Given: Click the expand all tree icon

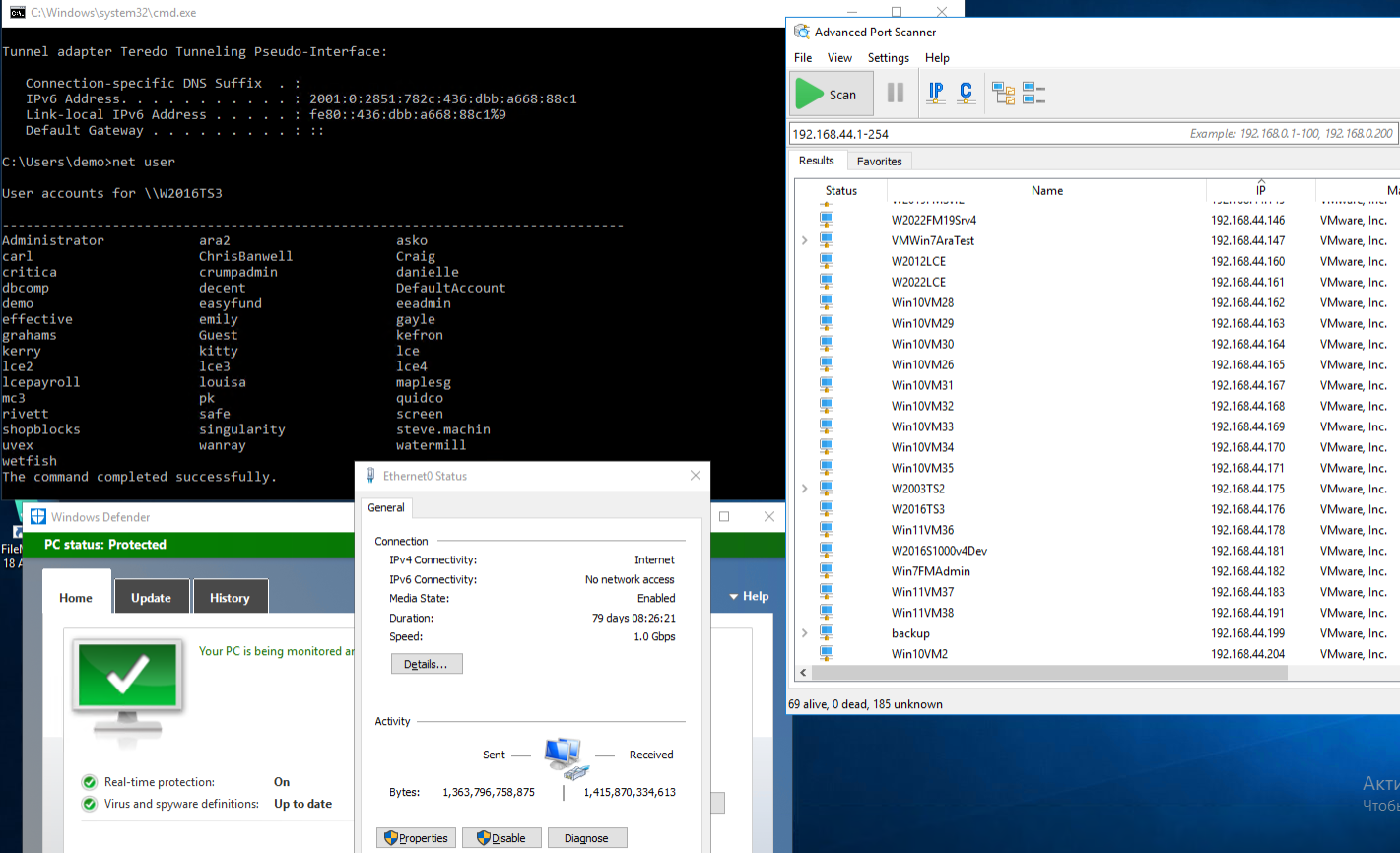Looking at the screenshot, I should tap(1003, 94).
